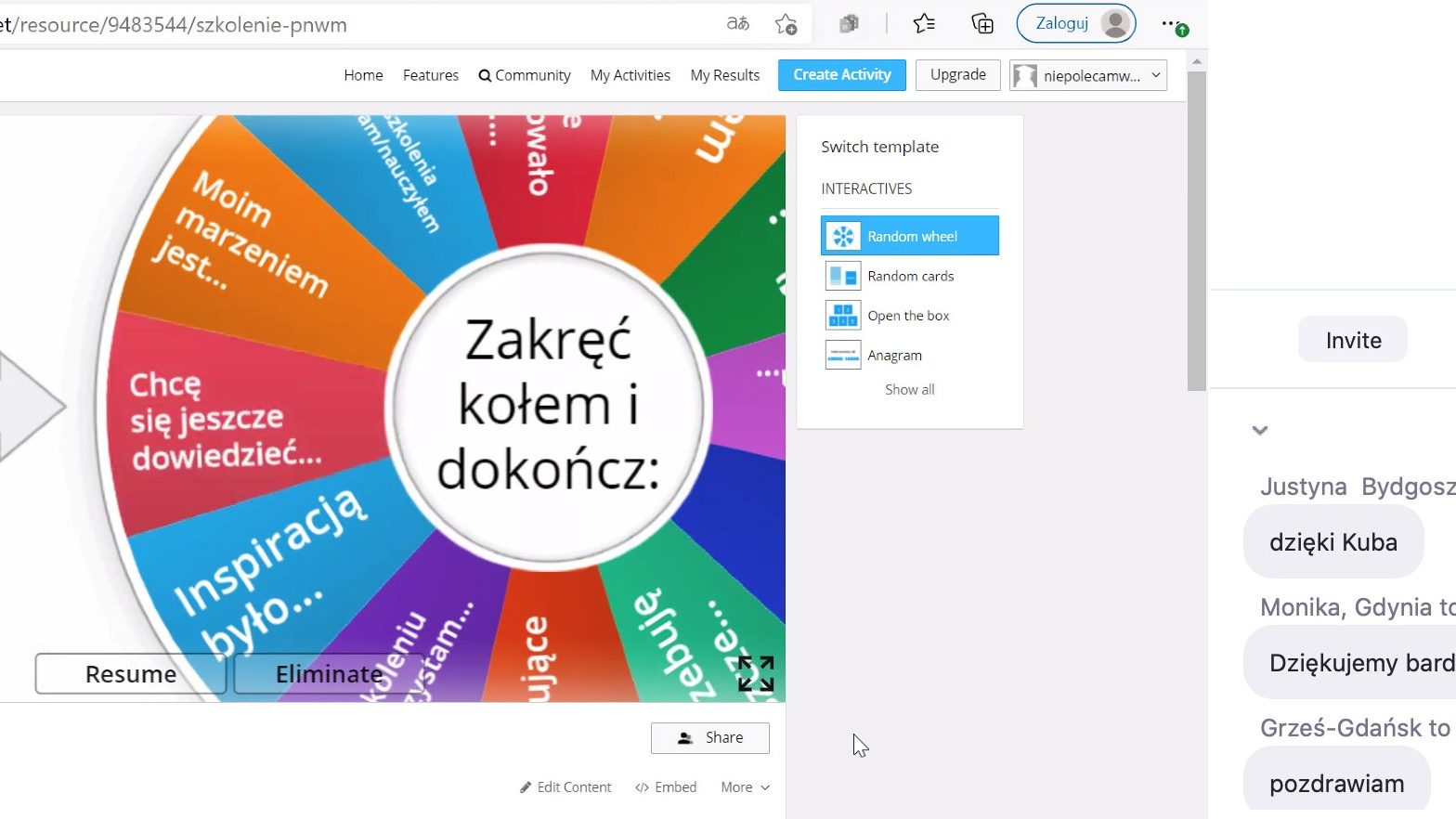Open Collections icon in browser toolbar
The width and height of the screenshot is (1456, 819).
(981, 24)
